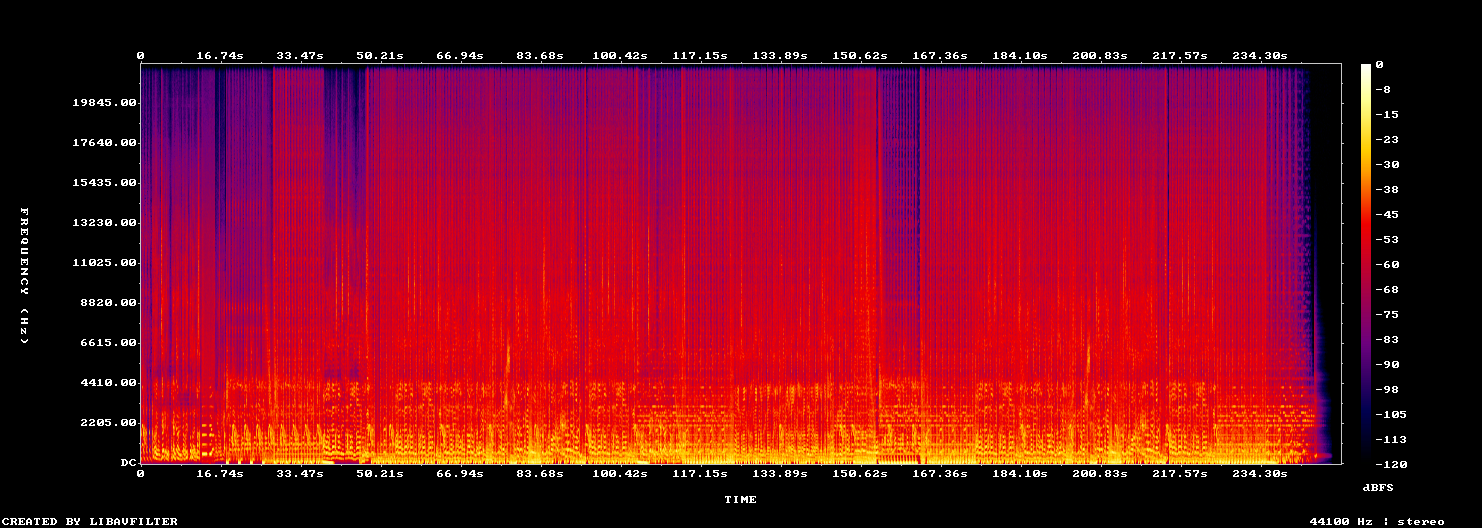Click the 44100 Hz : stereo info text

pyautogui.click(x=1377, y=522)
